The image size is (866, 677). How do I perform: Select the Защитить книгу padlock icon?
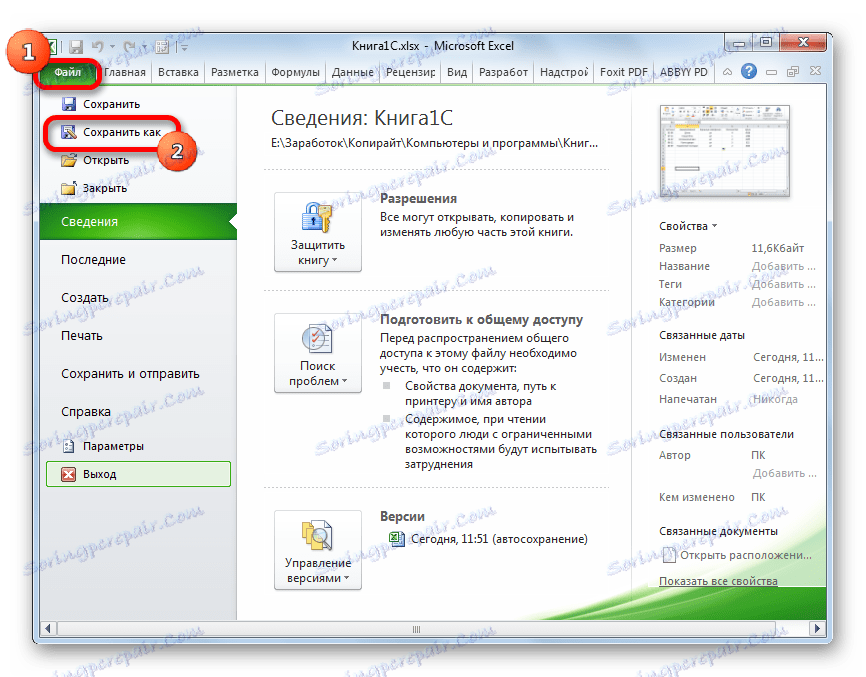(x=315, y=218)
